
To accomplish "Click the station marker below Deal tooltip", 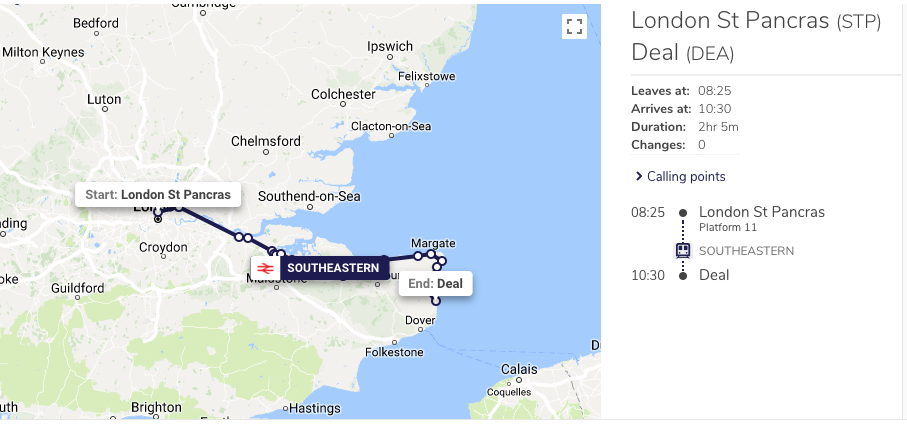I will click(436, 301).
